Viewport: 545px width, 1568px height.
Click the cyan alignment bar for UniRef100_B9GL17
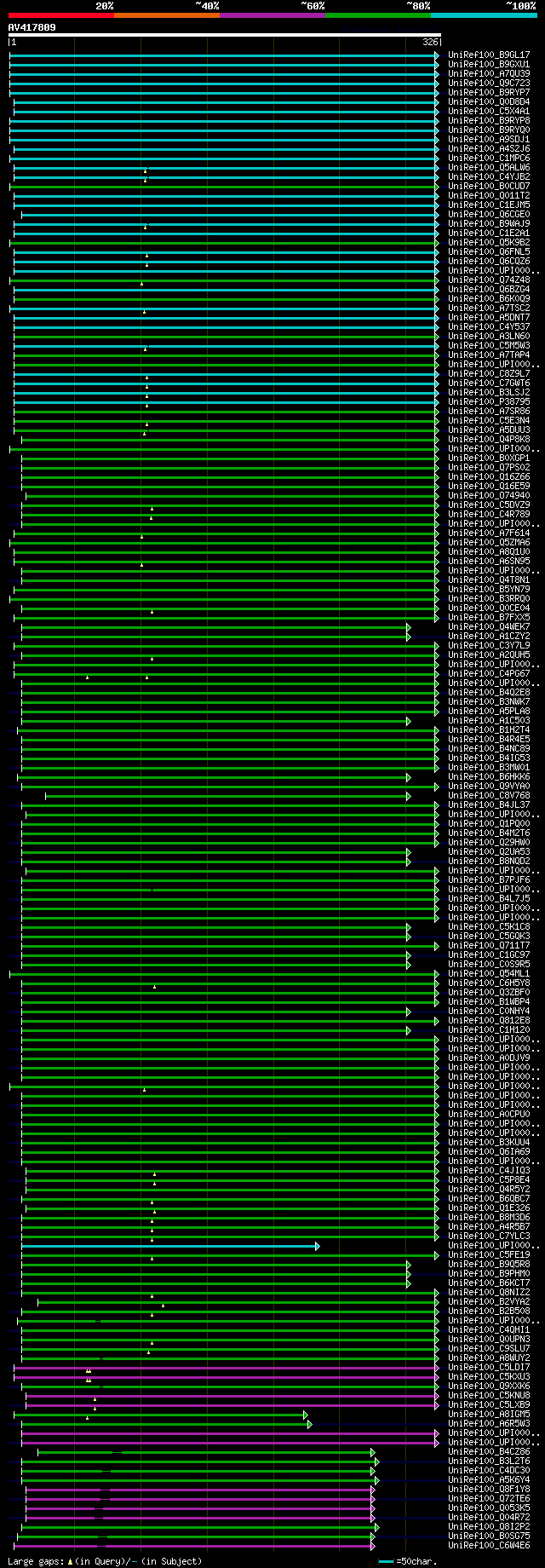coord(224,55)
